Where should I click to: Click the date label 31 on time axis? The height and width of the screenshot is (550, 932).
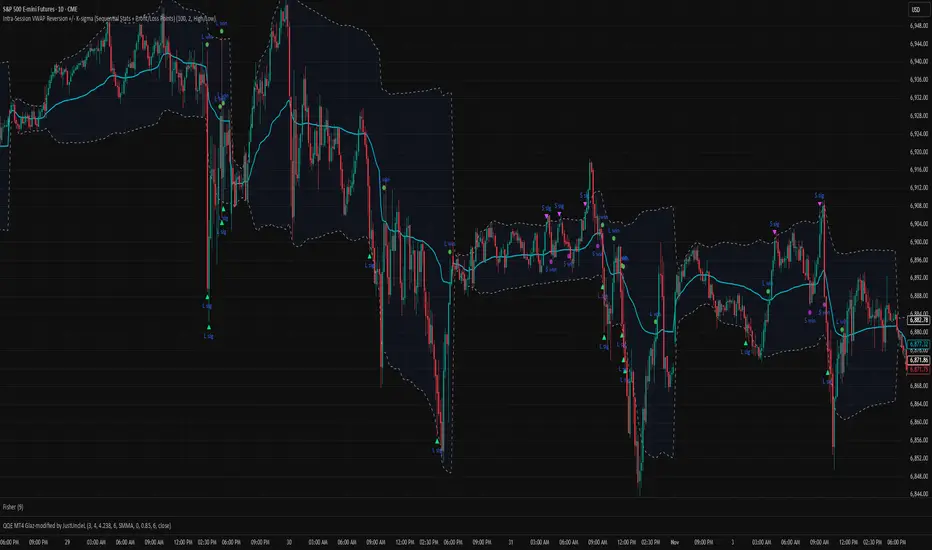511,542
